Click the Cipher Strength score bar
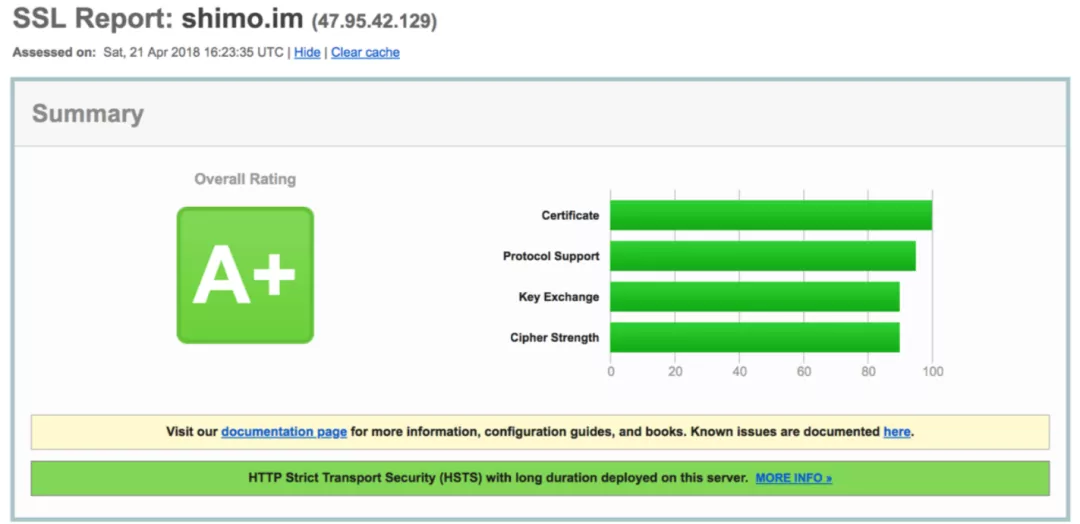This screenshot has height=524, width=1080. (755, 337)
